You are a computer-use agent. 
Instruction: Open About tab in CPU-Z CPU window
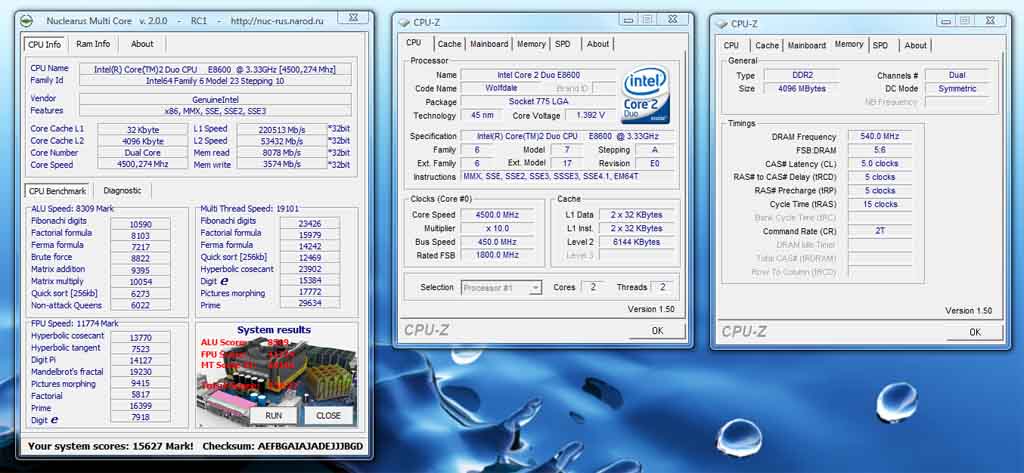point(598,44)
